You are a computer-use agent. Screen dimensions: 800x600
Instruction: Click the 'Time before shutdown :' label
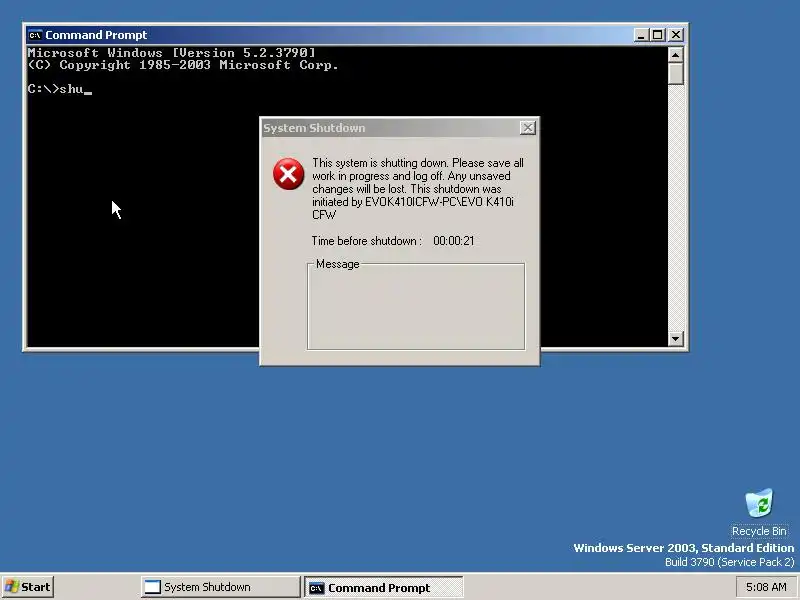click(x=367, y=241)
